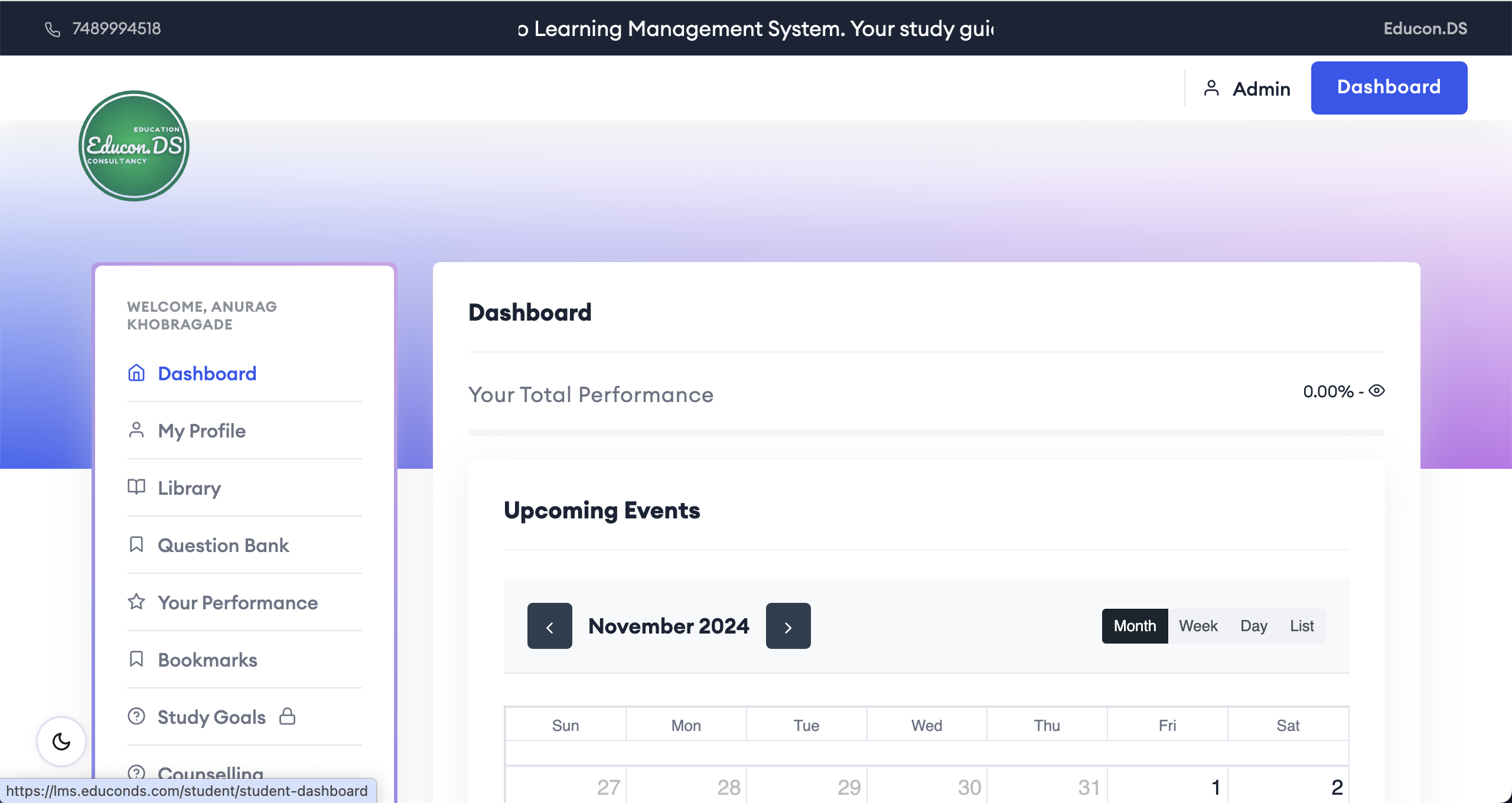The width and height of the screenshot is (1512, 803).
Task: Select the Month calendar view
Action: click(1135, 626)
